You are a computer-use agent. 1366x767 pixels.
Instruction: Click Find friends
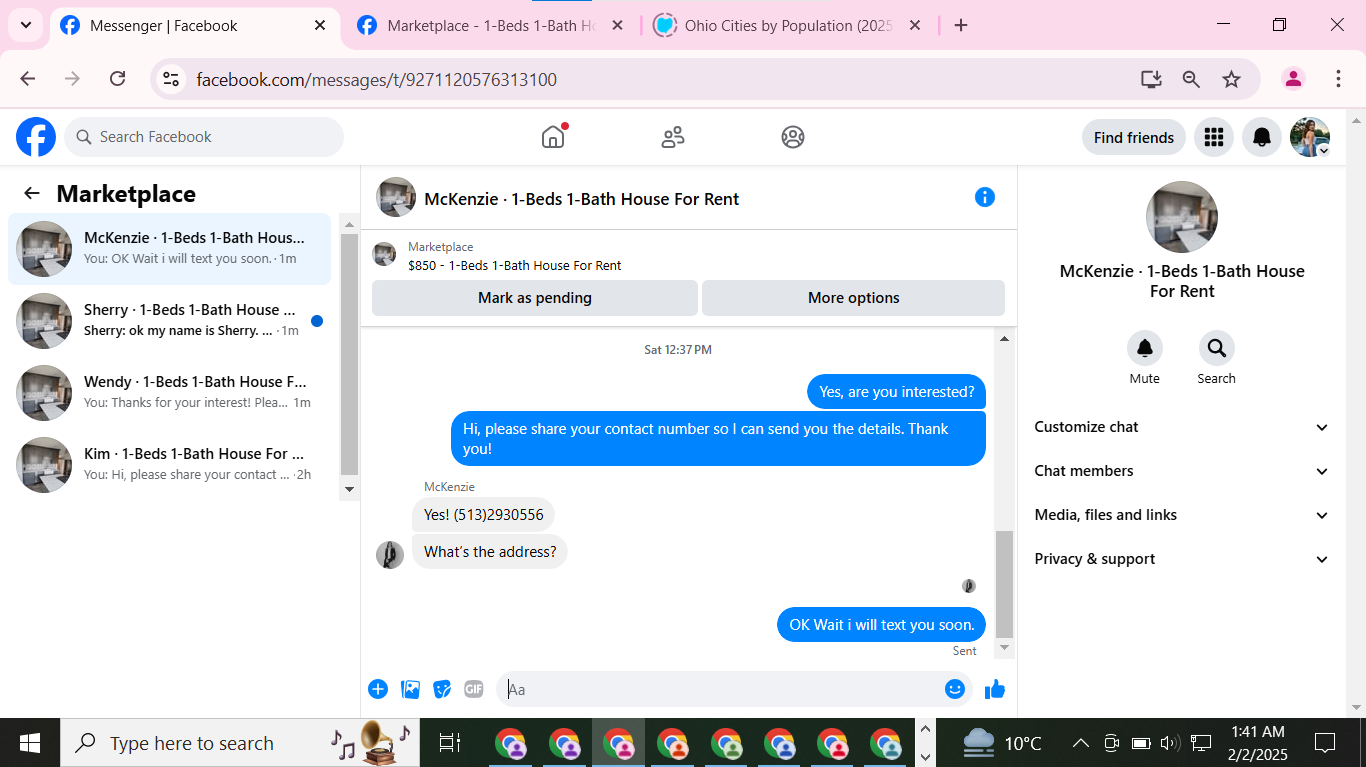[1134, 137]
